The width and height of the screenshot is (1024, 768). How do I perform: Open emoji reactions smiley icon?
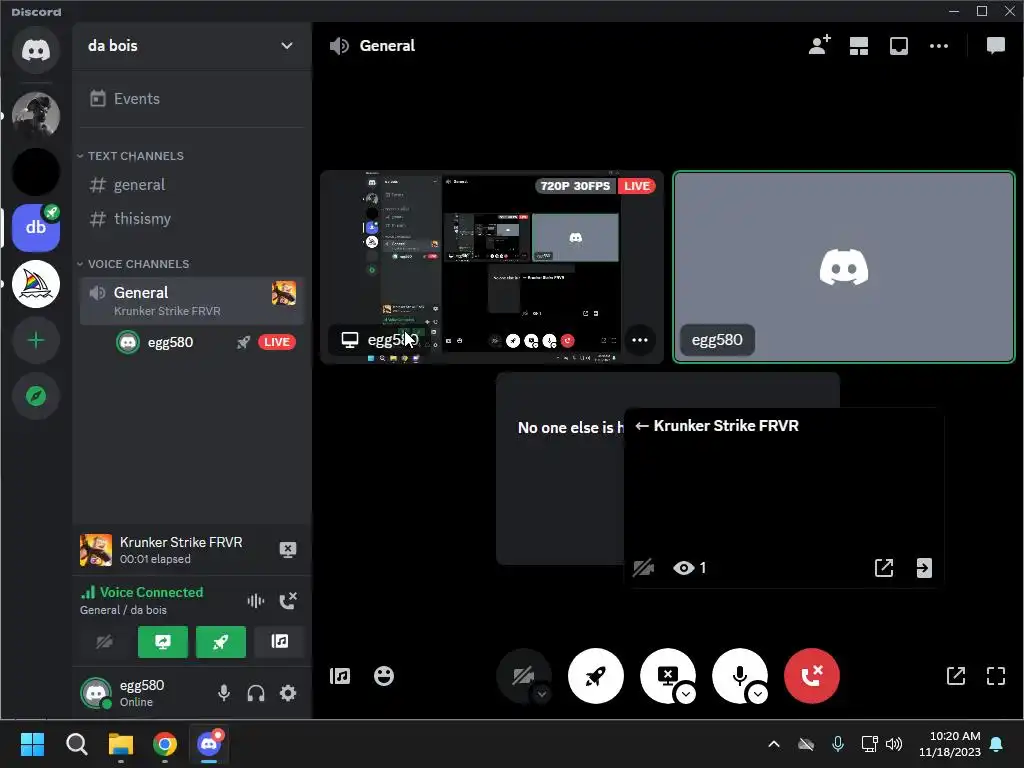pyautogui.click(x=384, y=676)
